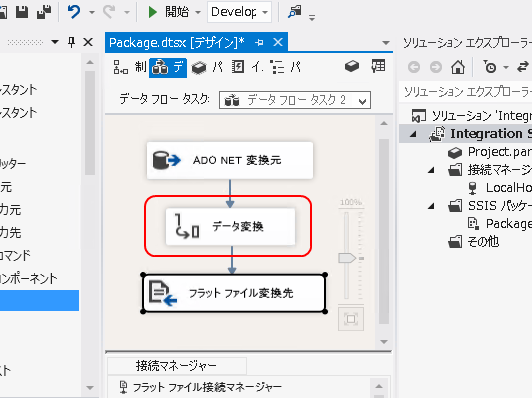
Task: Click the flat file destination icon
Action: pyautogui.click(x=163, y=293)
